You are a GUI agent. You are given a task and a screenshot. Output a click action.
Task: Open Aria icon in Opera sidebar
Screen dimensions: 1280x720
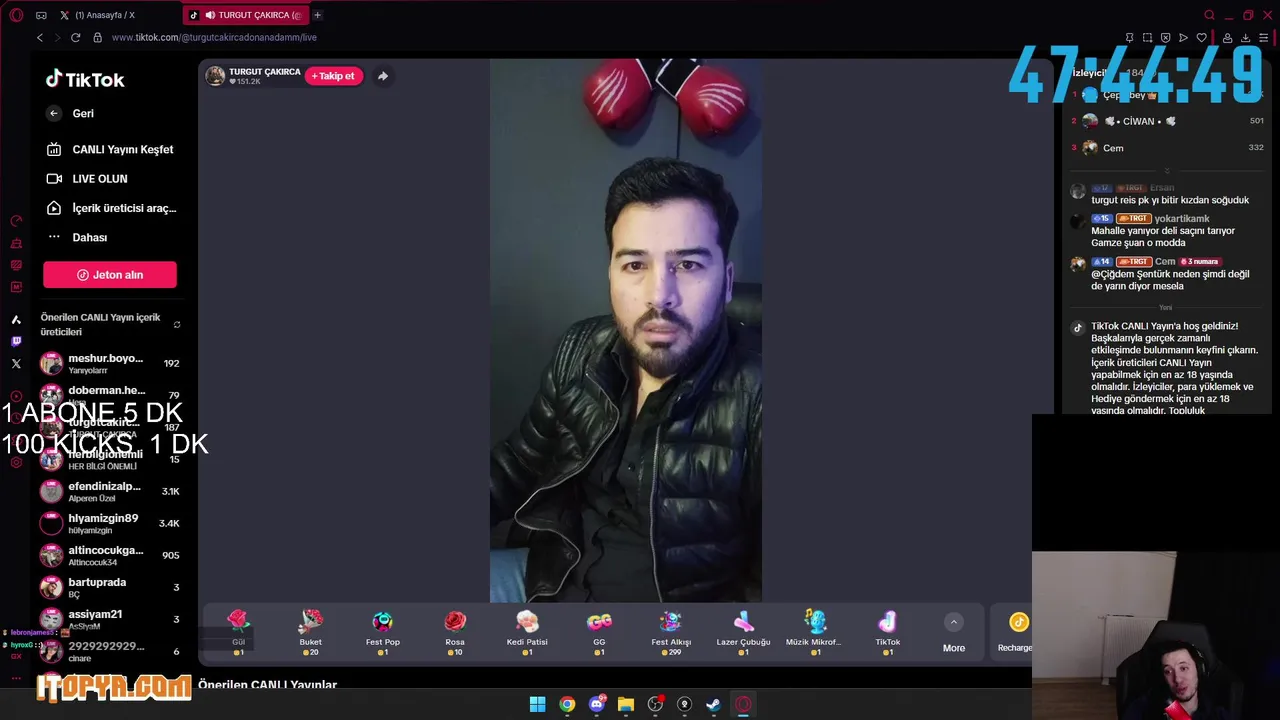(16, 319)
